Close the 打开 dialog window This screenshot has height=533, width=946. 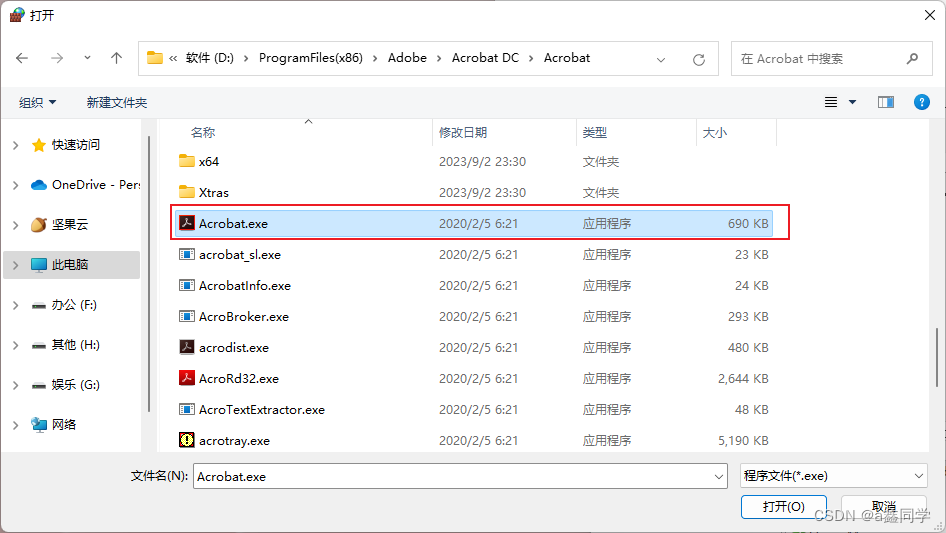(x=930, y=15)
